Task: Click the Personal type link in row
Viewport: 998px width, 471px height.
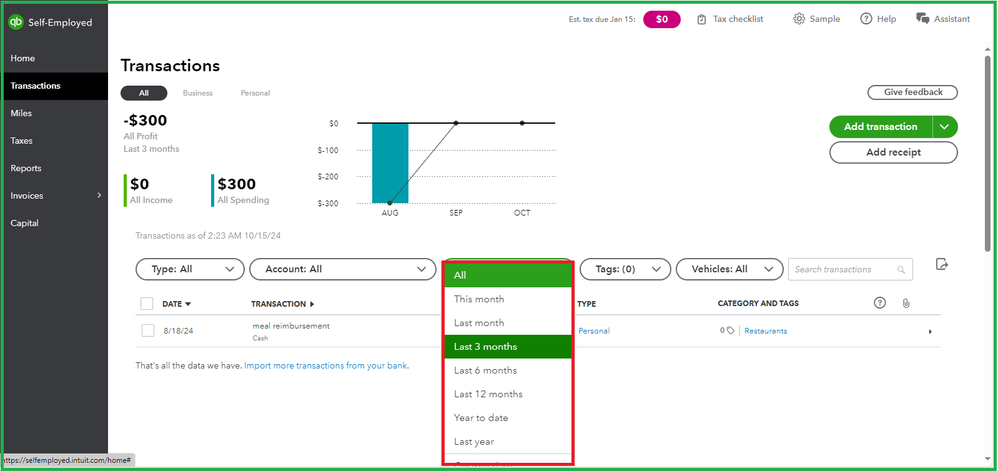Action: point(594,331)
